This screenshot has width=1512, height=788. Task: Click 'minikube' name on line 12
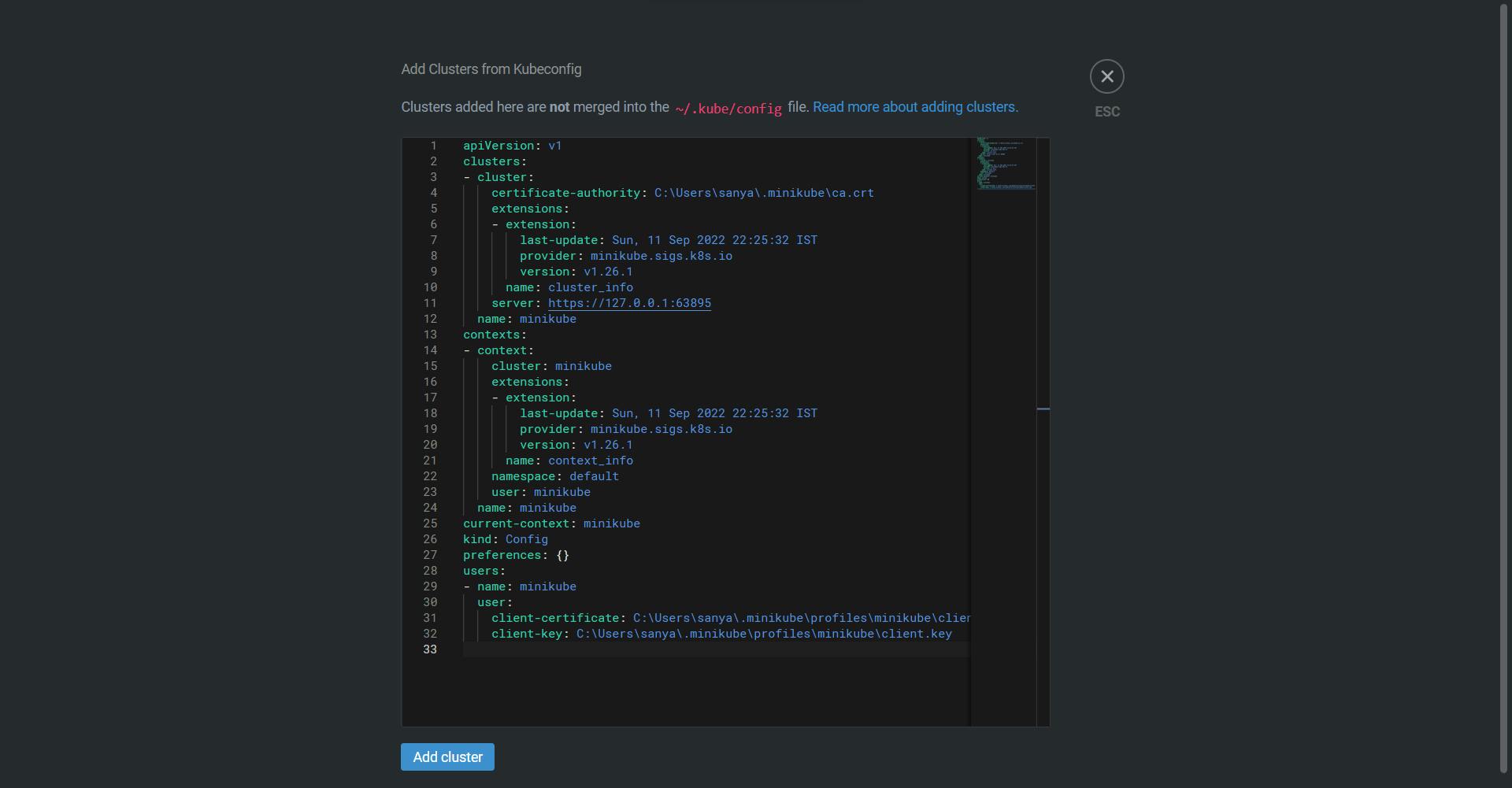[548, 319]
